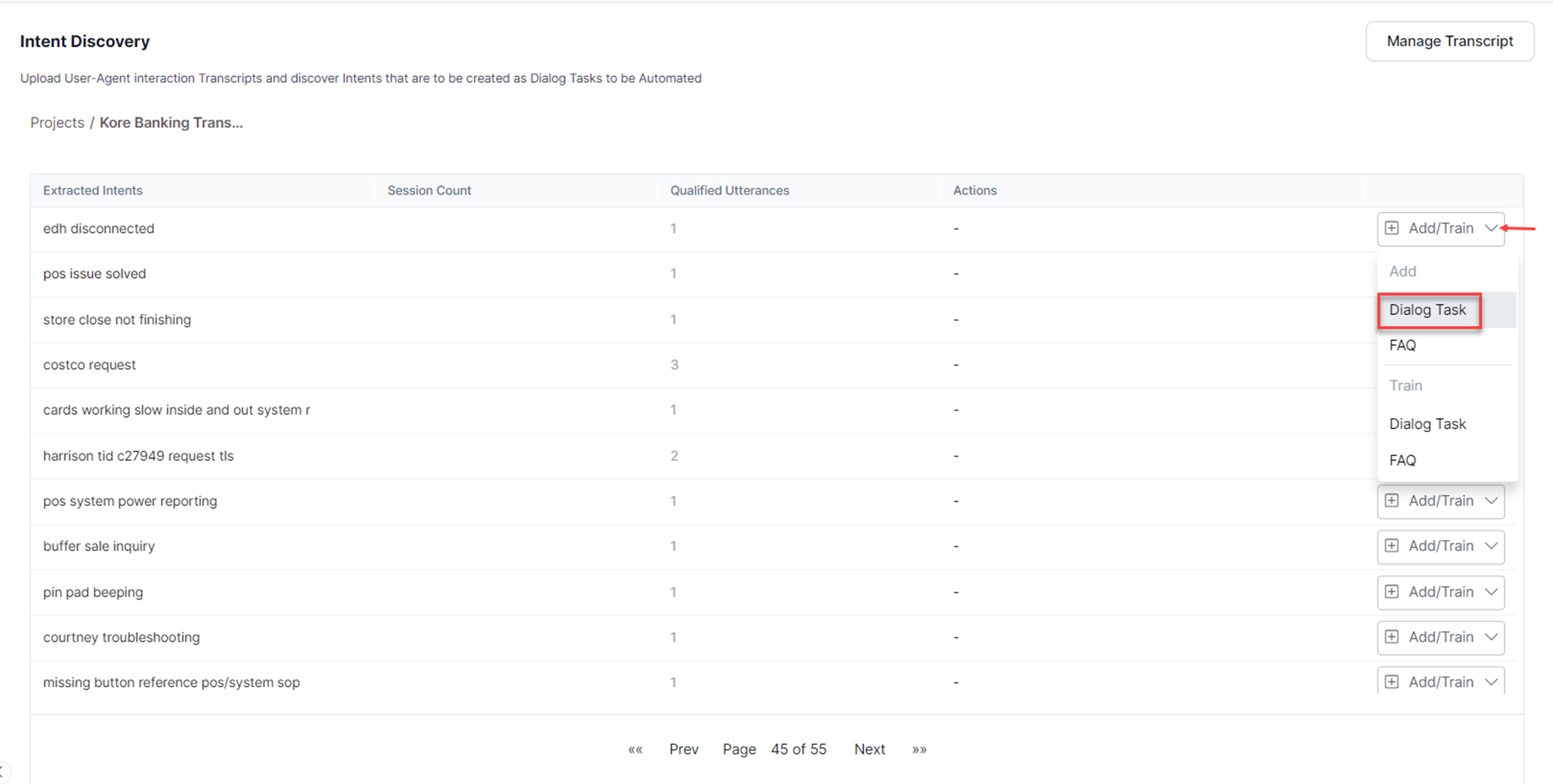Screen dimensions: 1553x784
Task: Choose FAQ under Add section
Action: point(1403,345)
